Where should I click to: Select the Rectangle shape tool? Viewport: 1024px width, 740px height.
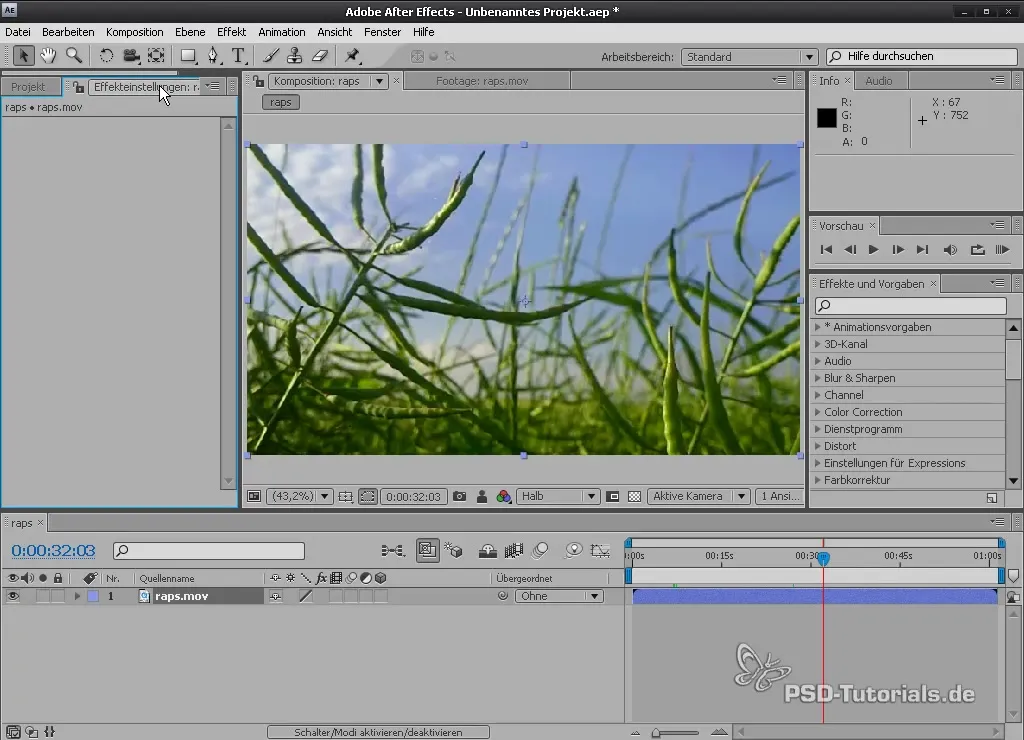point(188,56)
